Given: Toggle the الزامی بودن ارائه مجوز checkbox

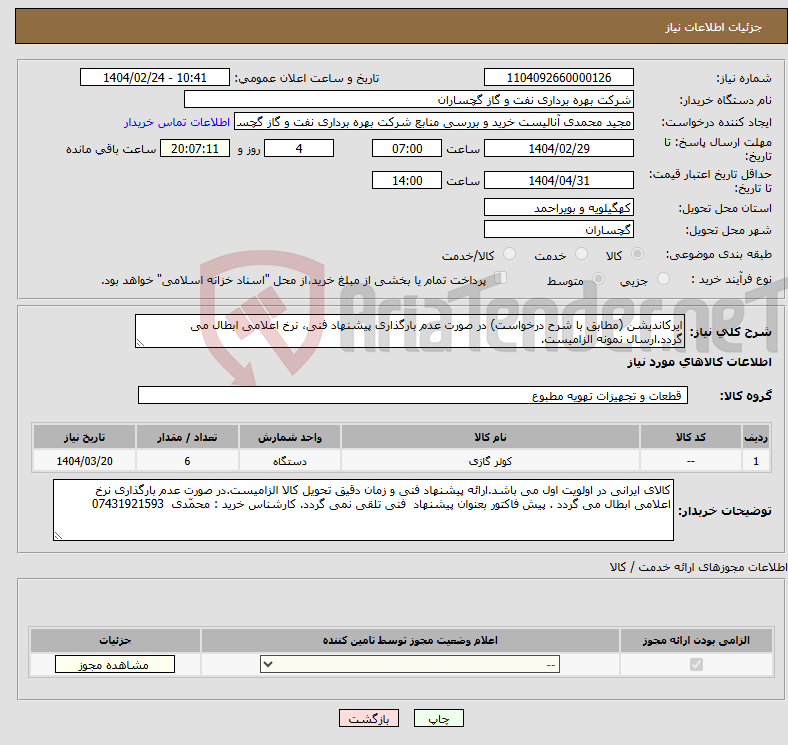Looking at the screenshot, I should 696,664.
